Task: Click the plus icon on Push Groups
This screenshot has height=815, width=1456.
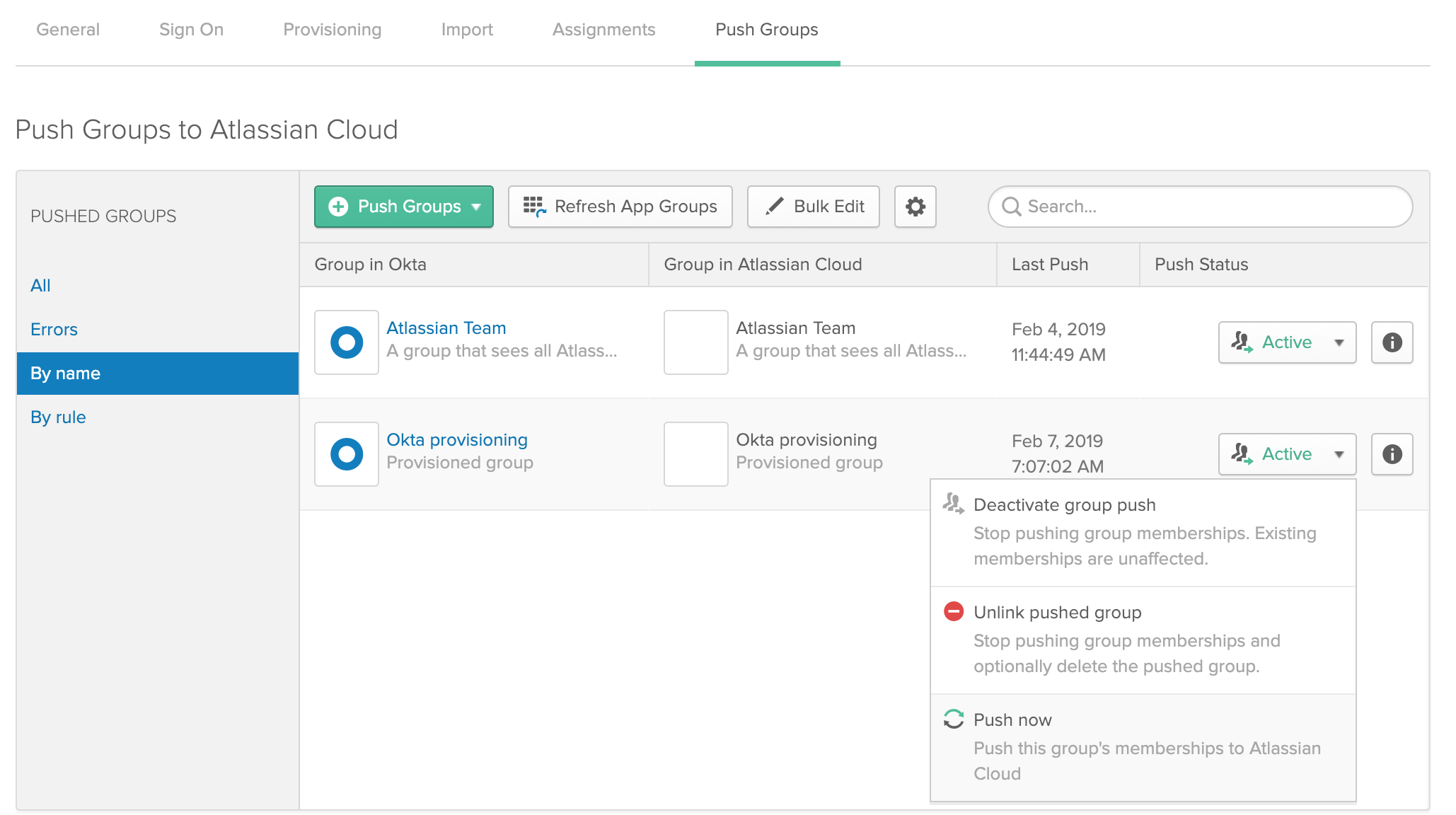Action: coord(338,207)
